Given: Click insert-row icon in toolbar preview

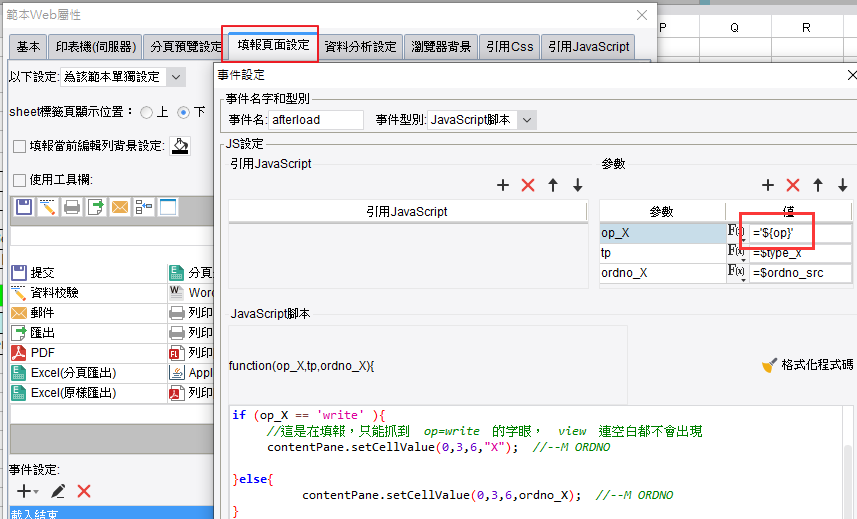Looking at the screenshot, I should (144, 207).
